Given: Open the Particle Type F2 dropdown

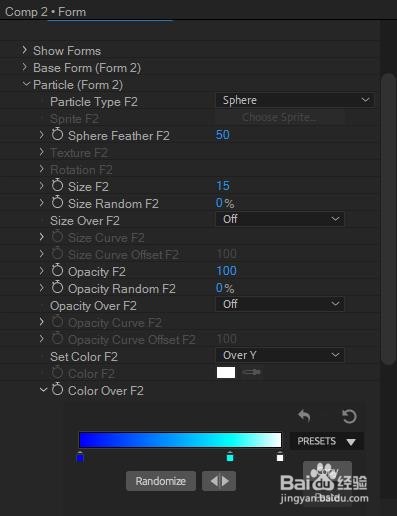Looking at the screenshot, I should pos(295,100).
